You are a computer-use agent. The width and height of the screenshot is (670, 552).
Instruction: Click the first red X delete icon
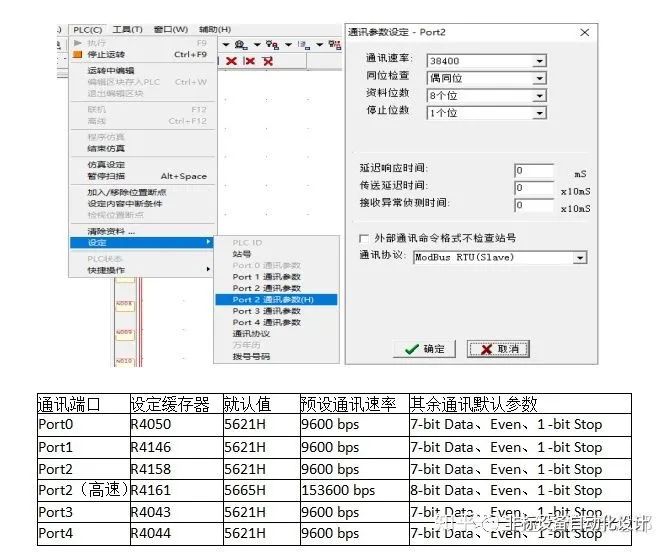click(231, 61)
